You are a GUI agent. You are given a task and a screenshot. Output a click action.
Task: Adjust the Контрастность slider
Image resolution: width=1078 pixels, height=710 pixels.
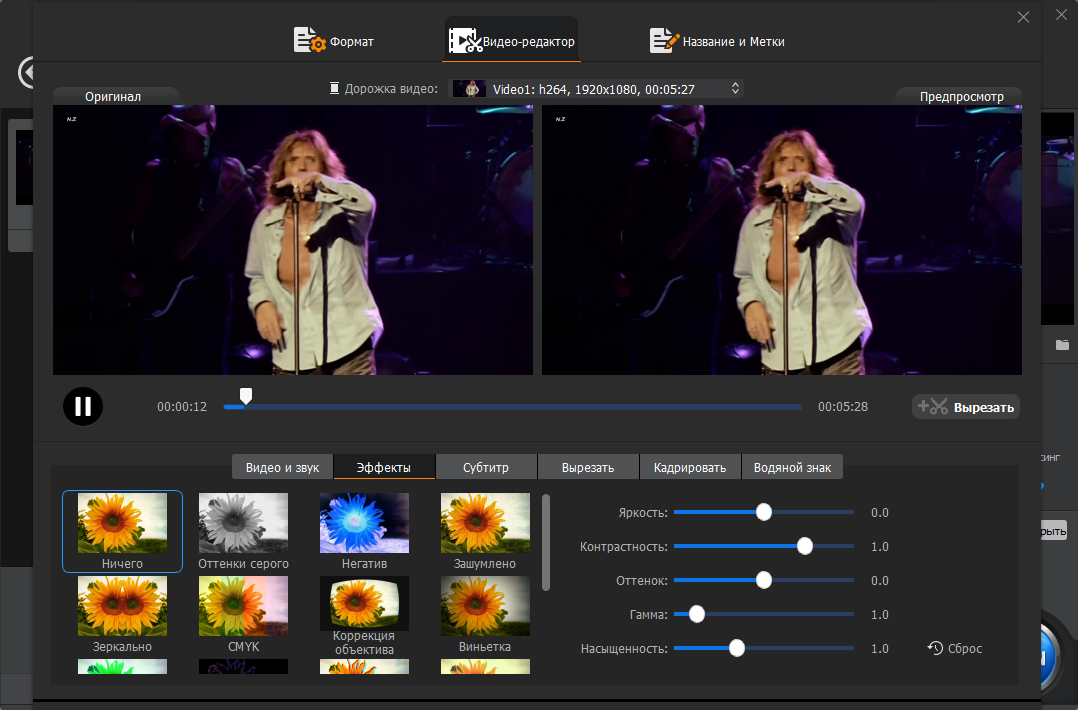[x=763, y=546]
